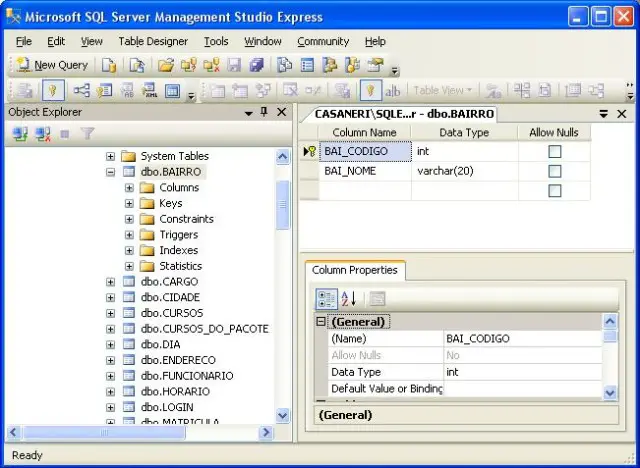Click the Open File folder icon
The width and height of the screenshot is (640, 468).
click(166, 65)
